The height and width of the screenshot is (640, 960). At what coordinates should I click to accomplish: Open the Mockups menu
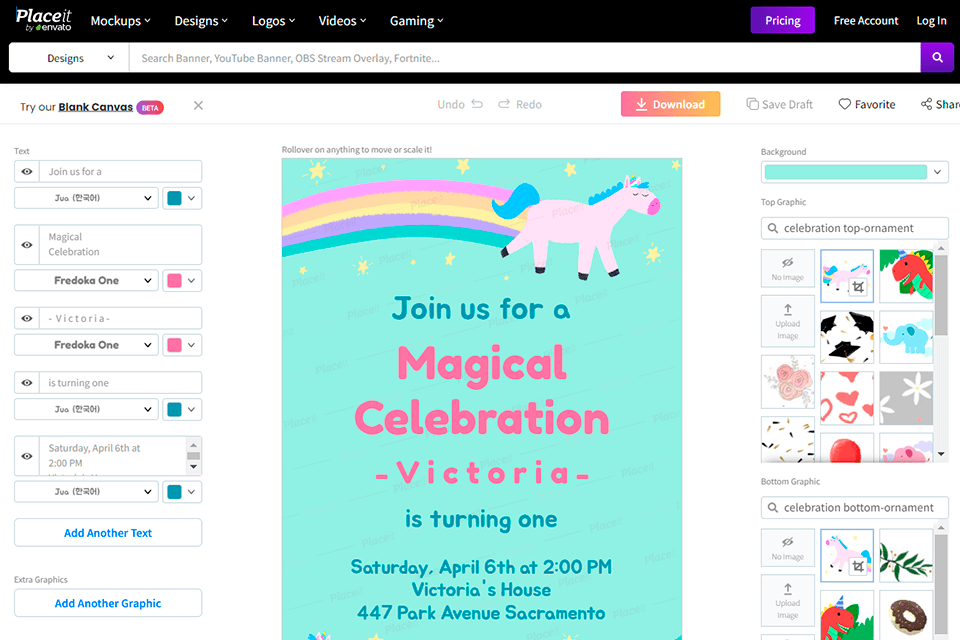coord(120,20)
